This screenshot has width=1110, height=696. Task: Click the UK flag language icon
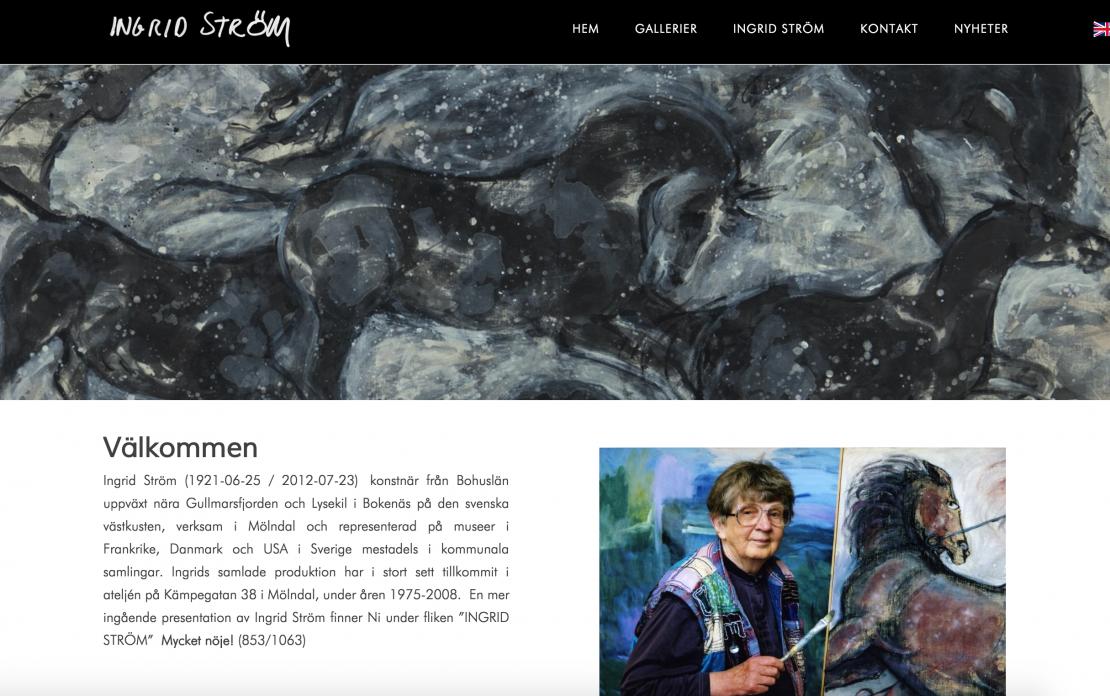click(x=1102, y=29)
